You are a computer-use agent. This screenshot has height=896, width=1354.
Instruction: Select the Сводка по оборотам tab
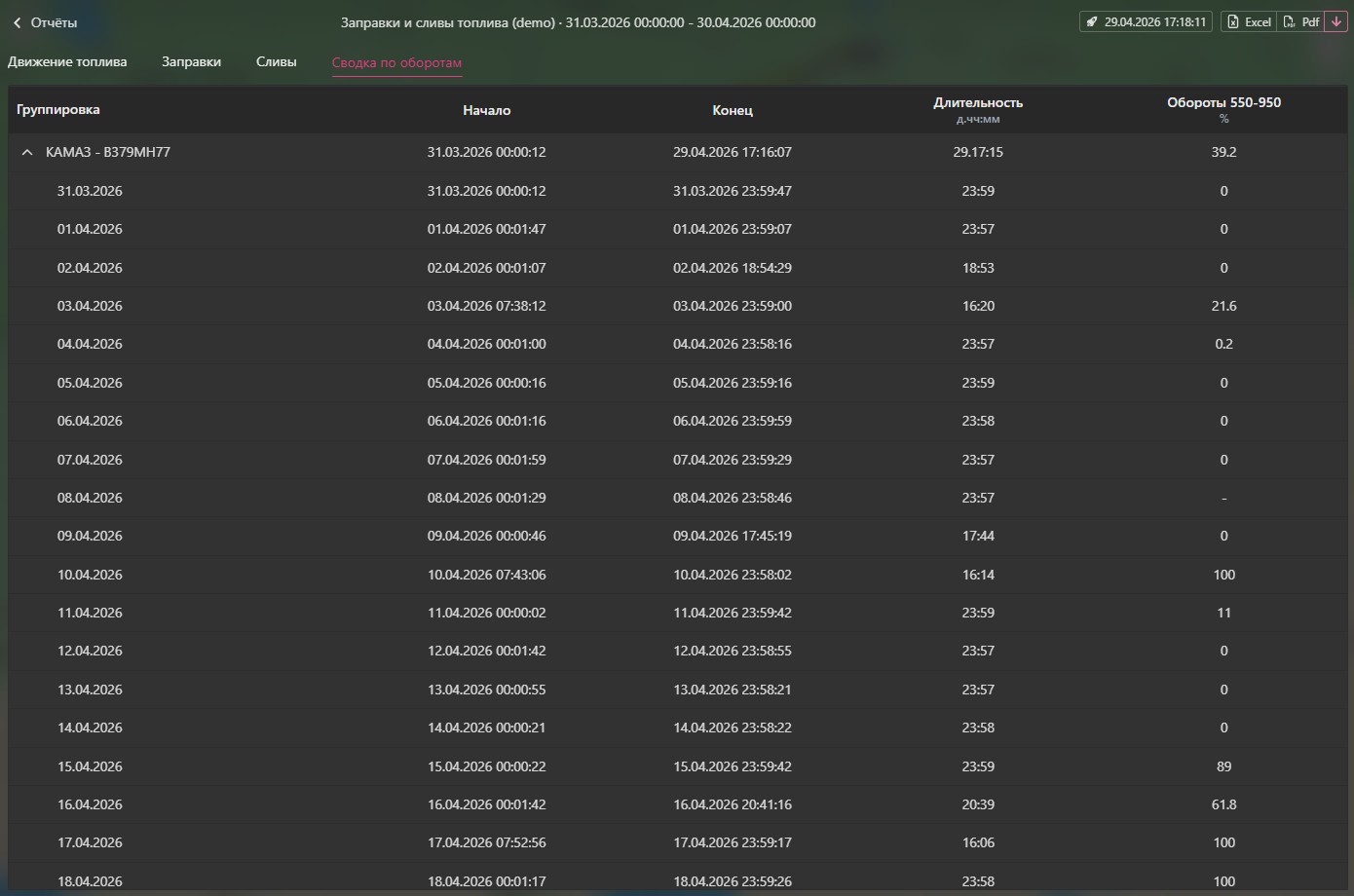pos(396,62)
